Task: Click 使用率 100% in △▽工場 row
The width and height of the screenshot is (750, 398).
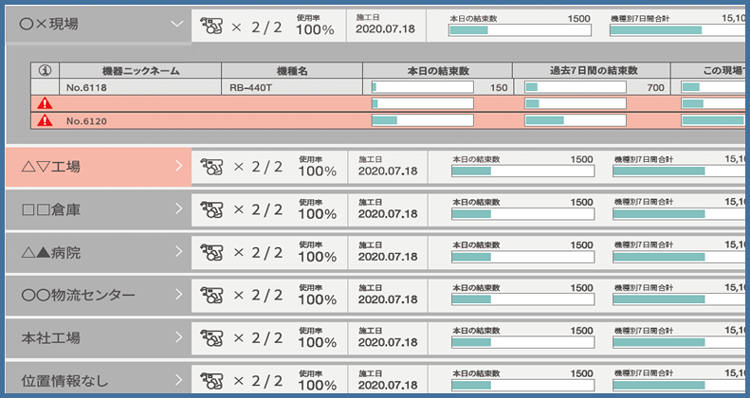Action: coord(317,166)
